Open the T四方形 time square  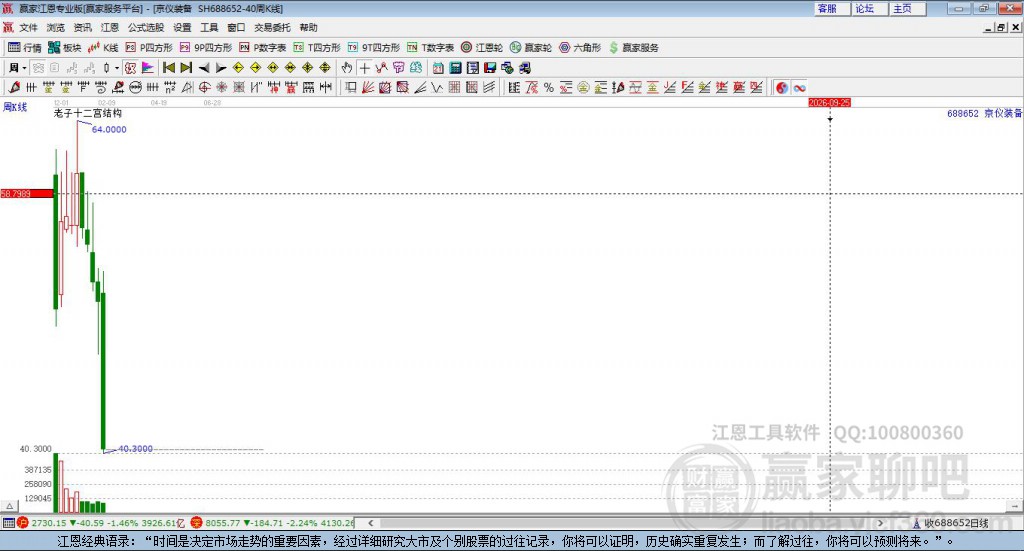(x=317, y=48)
